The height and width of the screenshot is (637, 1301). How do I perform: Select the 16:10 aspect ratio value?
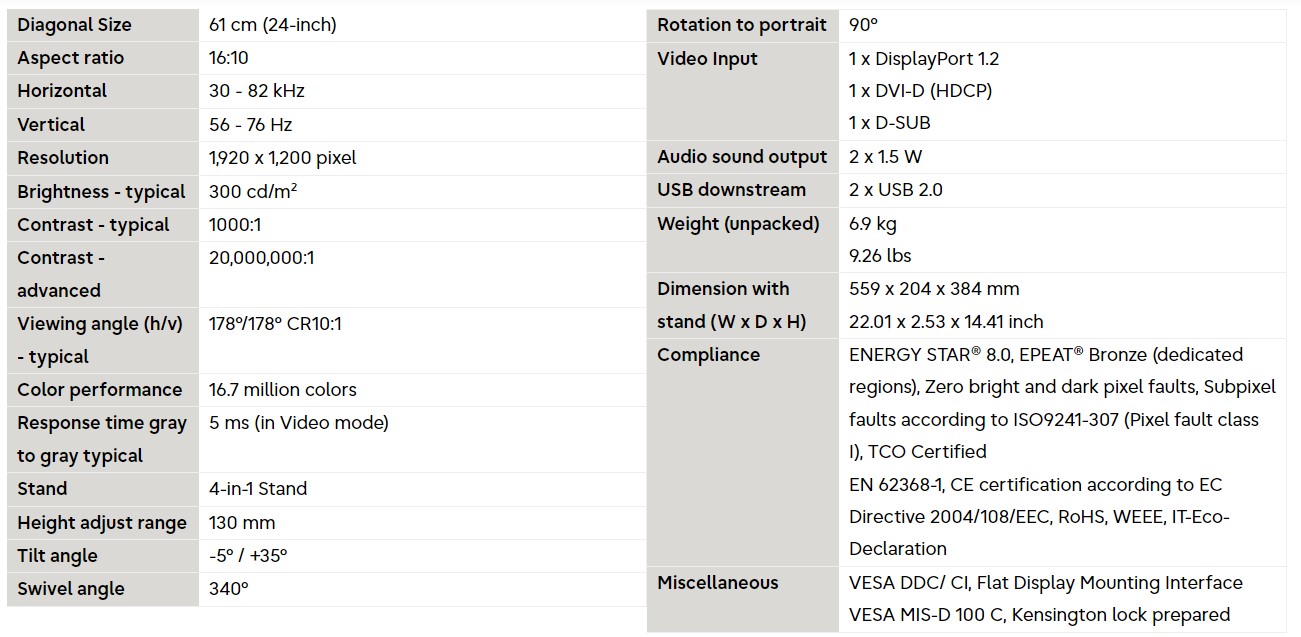(229, 58)
